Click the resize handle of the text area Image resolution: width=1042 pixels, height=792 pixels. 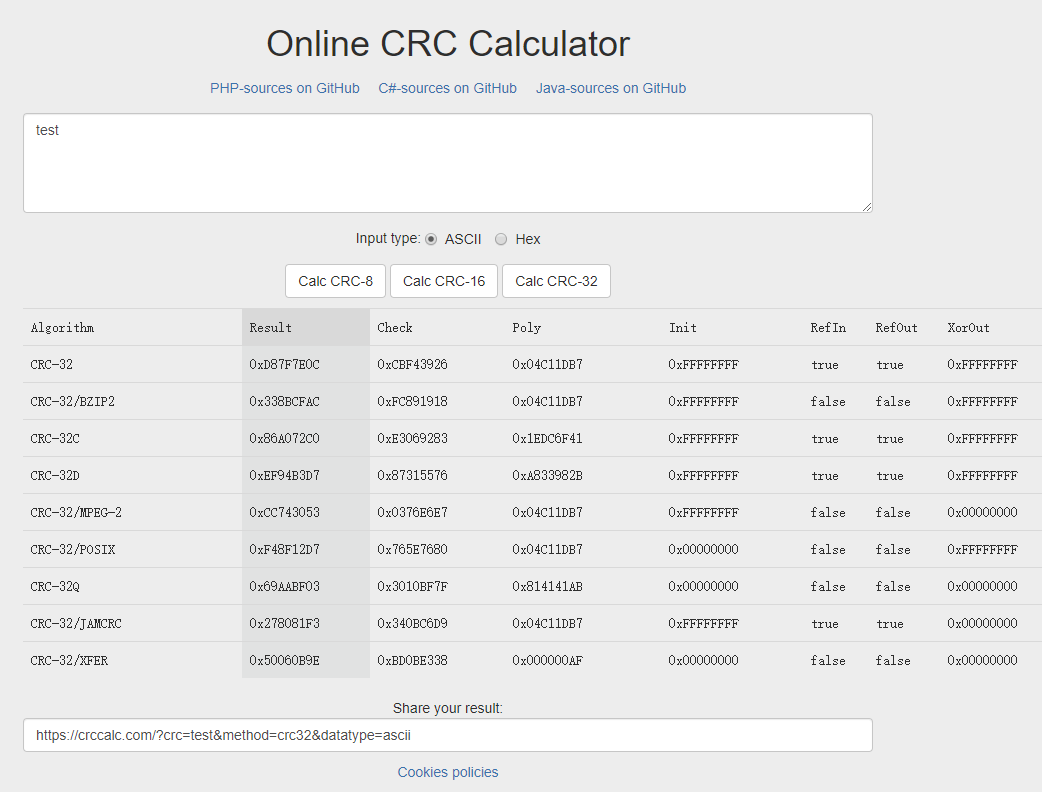867,207
